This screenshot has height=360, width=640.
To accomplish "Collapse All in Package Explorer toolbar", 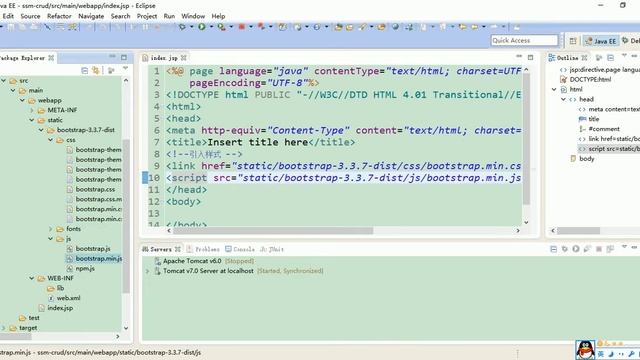I will pyautogui.click(x=84, y=71).
